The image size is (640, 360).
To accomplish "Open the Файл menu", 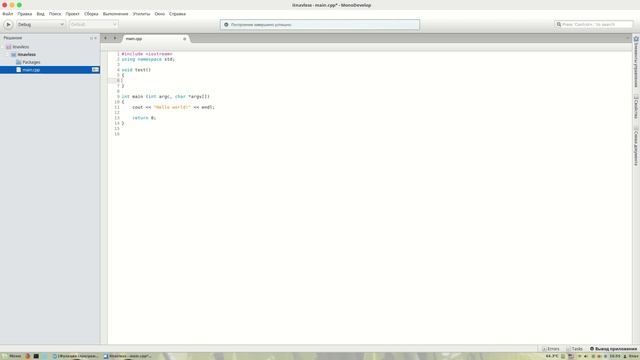I will click(x=8, y=14).
